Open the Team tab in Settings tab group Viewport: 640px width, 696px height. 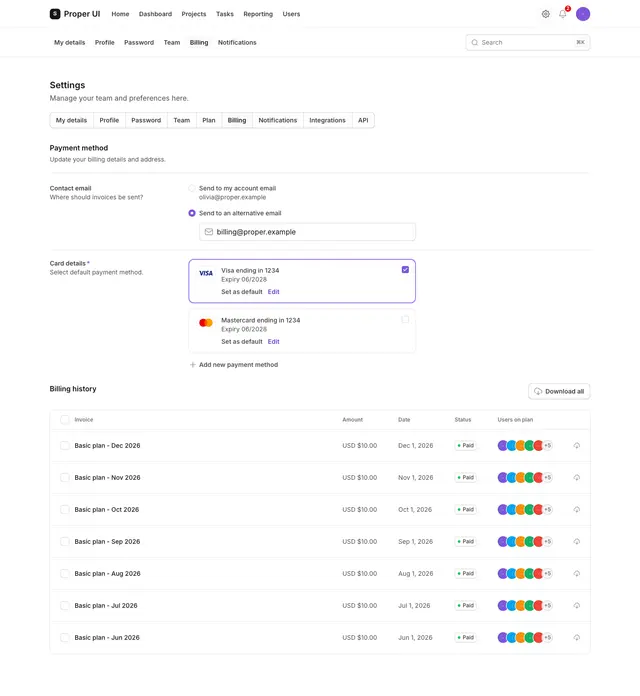(x=182, y=120)
